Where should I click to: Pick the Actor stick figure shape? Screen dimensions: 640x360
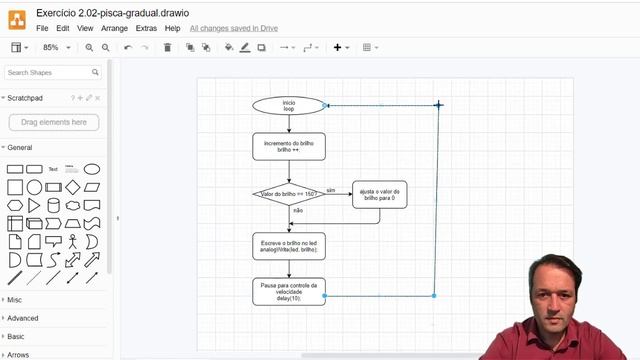73,242
